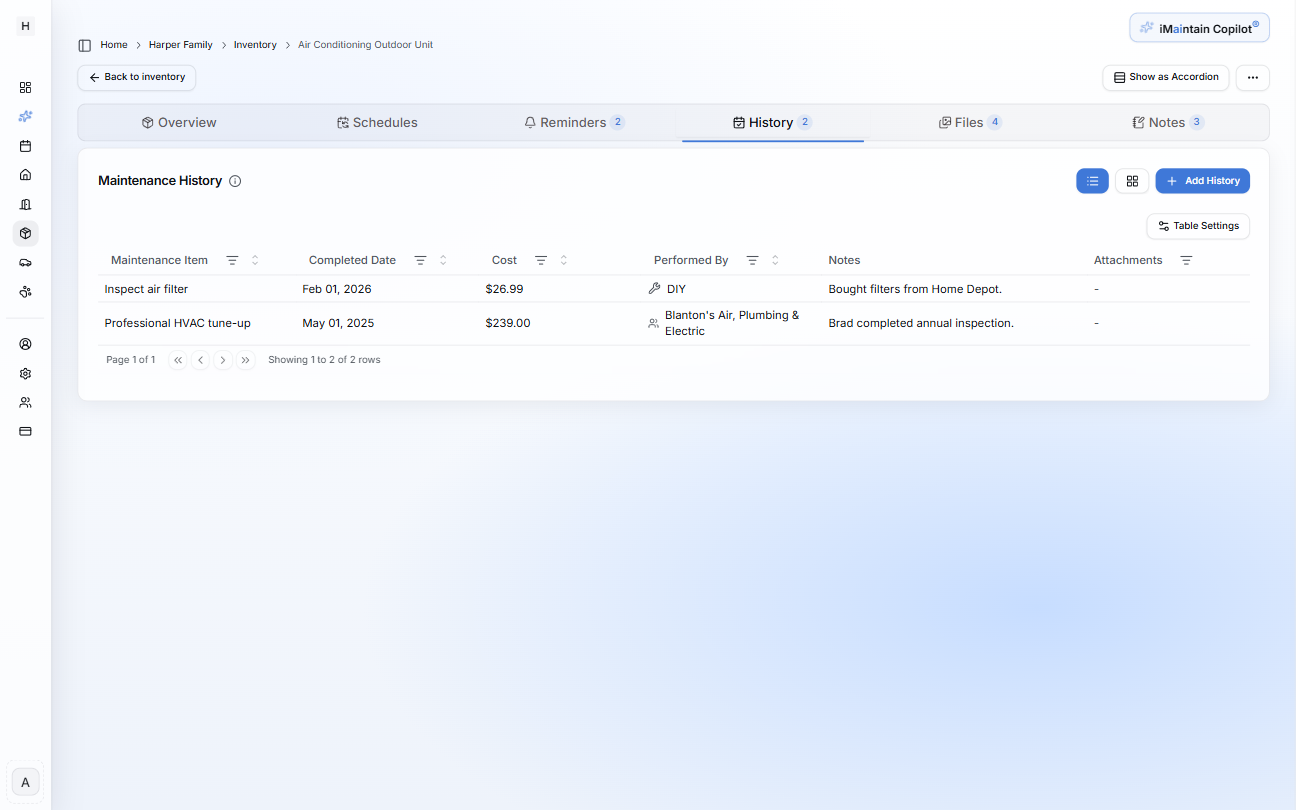Open the Files tab

click(969, 122)
